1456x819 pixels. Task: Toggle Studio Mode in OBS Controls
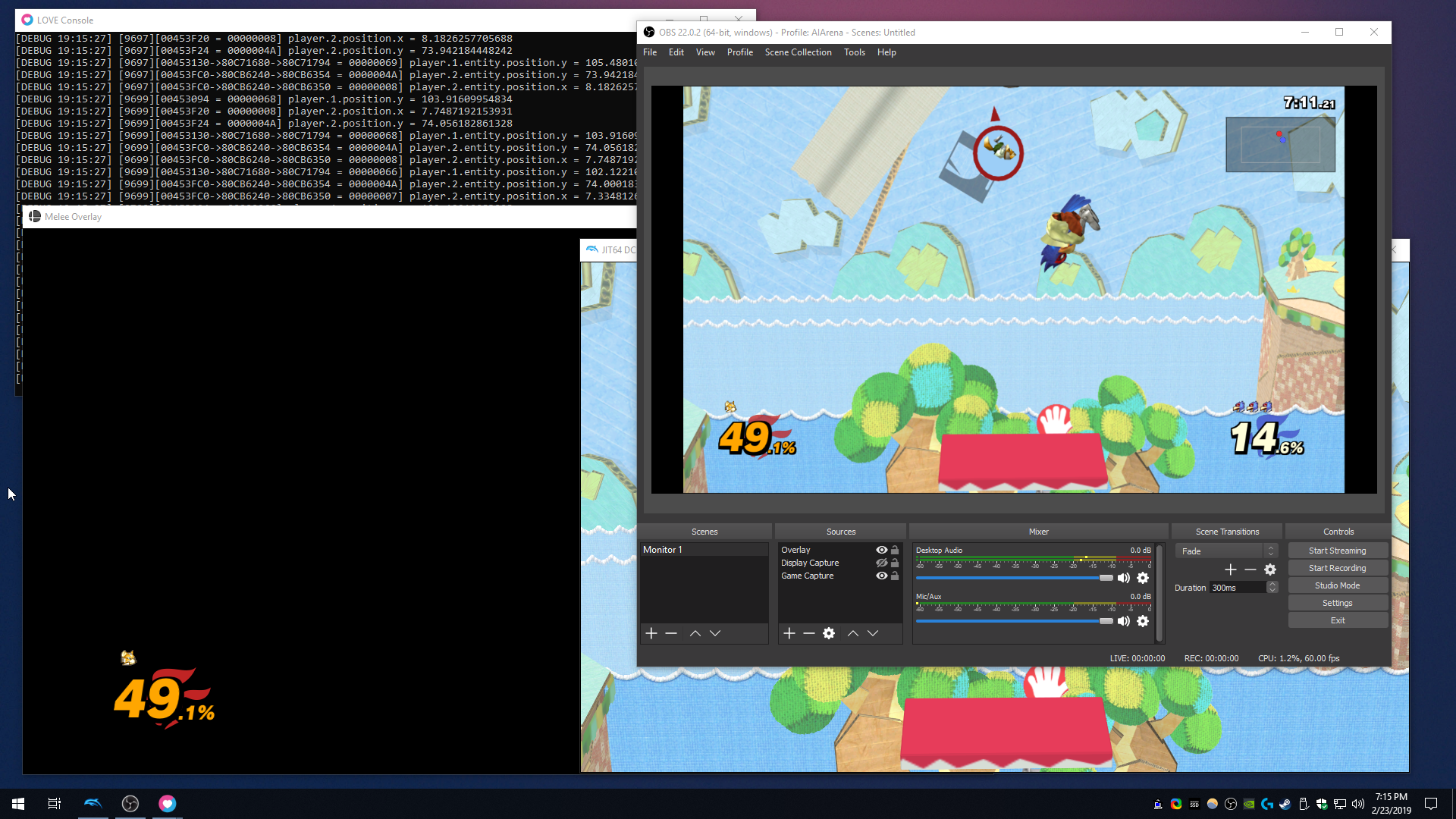(x=1338, y=585)
